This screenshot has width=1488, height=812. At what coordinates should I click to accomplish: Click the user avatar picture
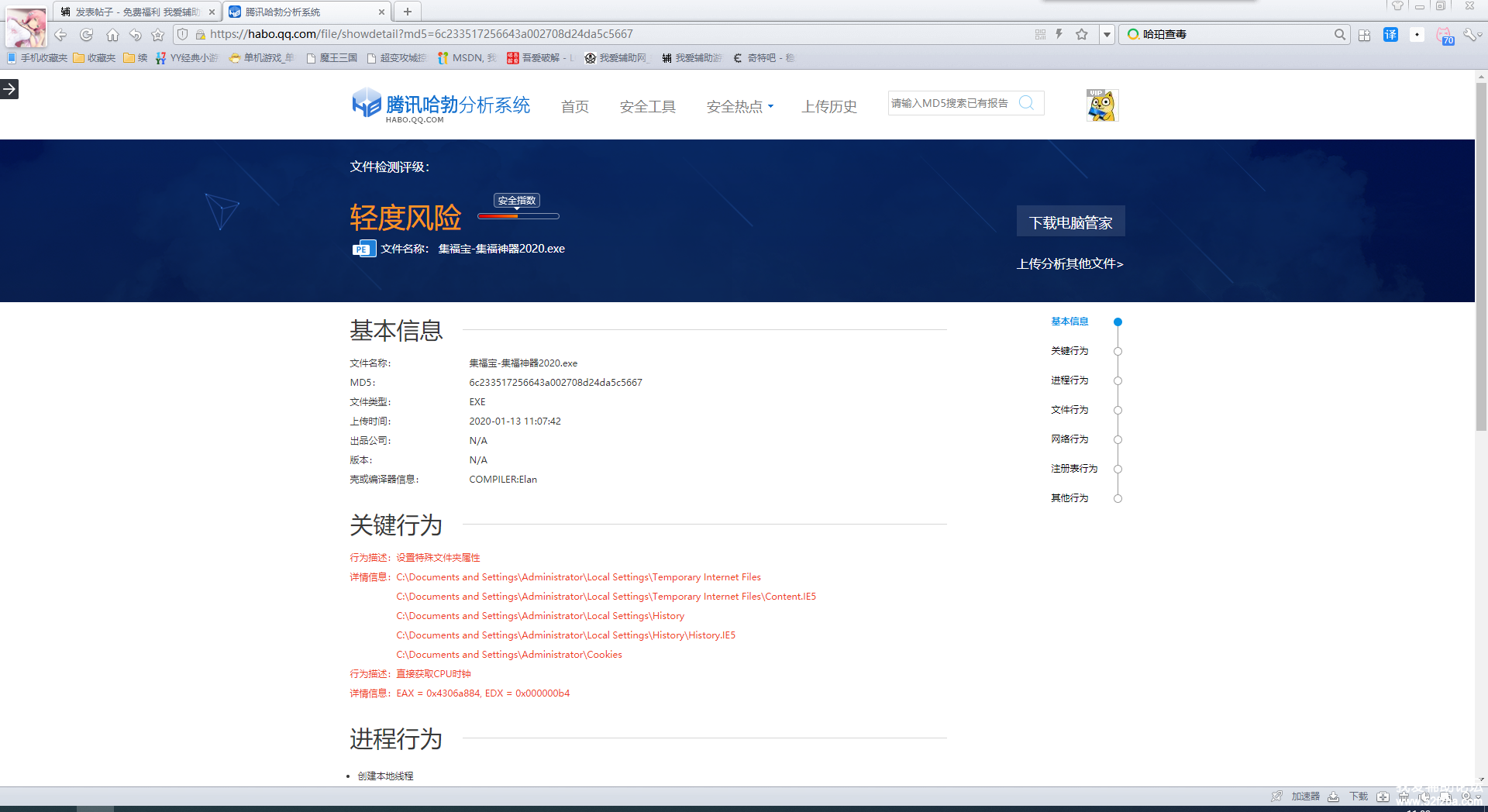pos(26,26)
